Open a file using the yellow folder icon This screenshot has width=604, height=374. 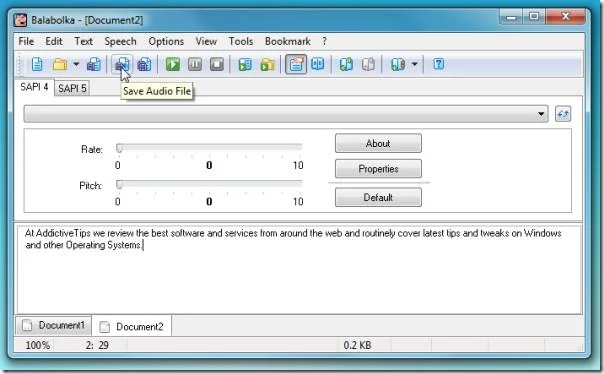(60, 64)
